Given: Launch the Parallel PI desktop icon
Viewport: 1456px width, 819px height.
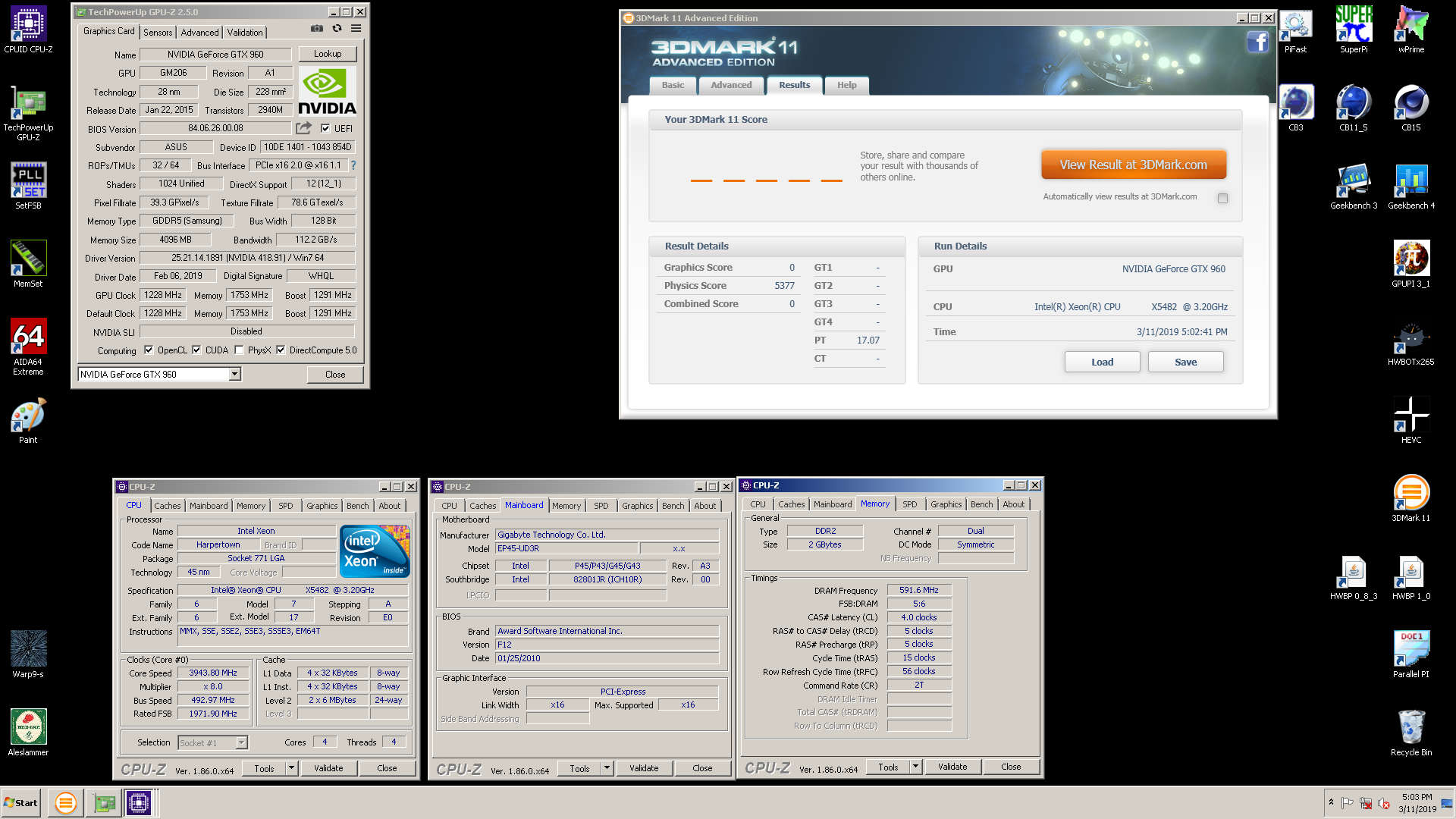Looking at the screenshot, I should (1411, 654).
